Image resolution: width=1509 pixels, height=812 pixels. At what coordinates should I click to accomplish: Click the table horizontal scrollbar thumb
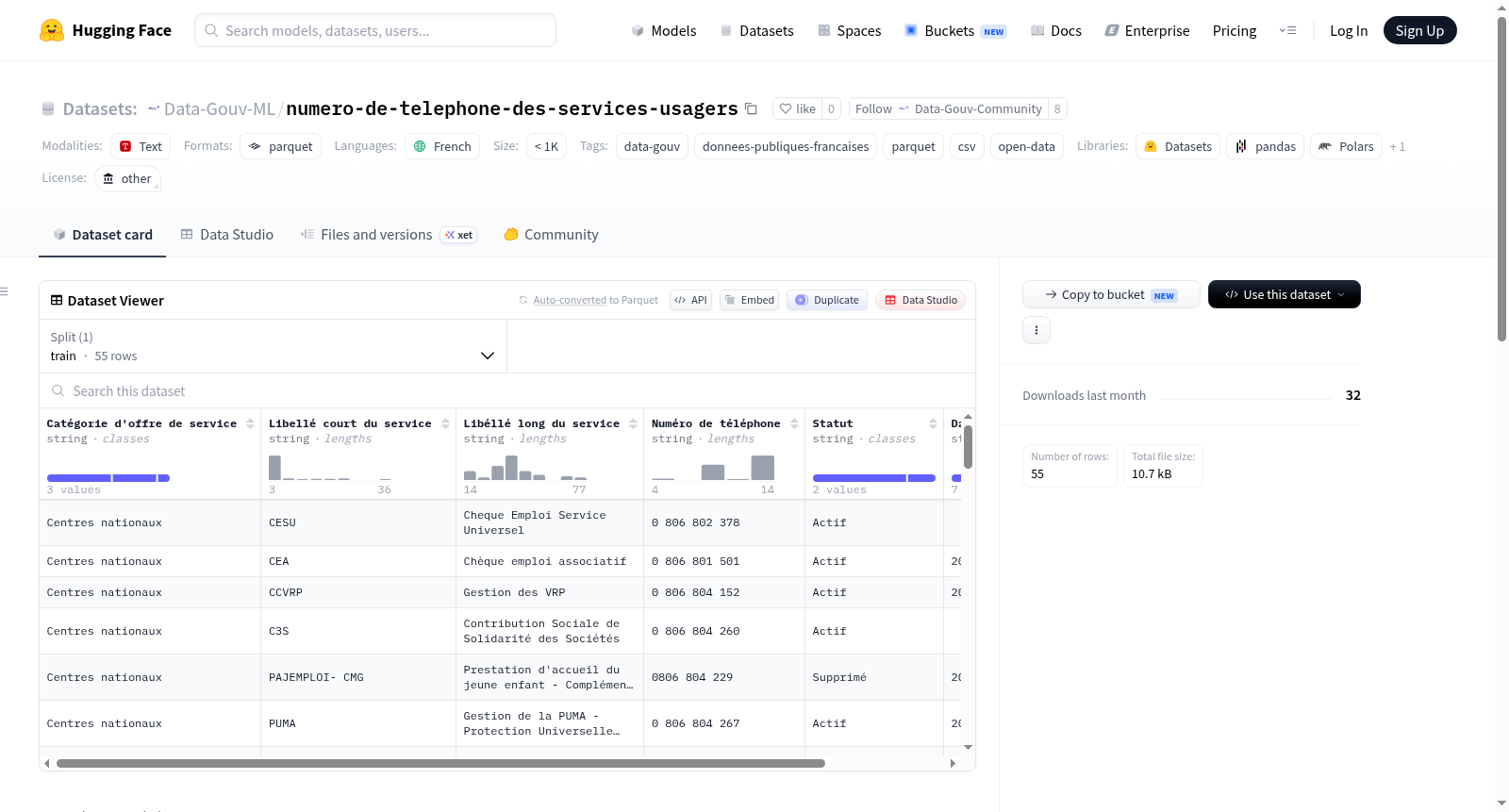[440, 763]
